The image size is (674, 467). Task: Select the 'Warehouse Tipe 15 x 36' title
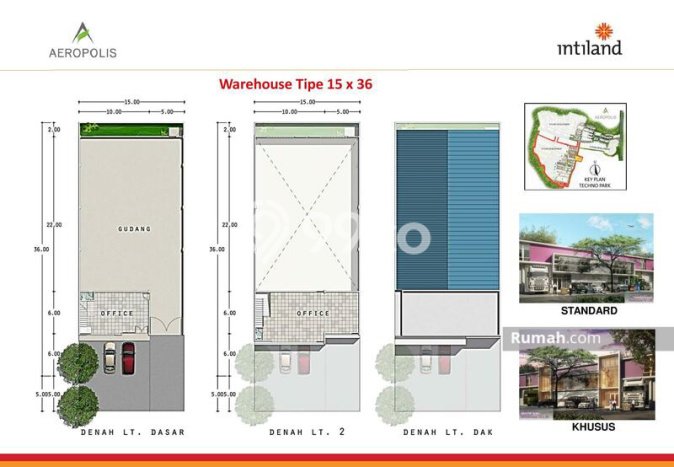pyautogui.click(x=295, y=83)
